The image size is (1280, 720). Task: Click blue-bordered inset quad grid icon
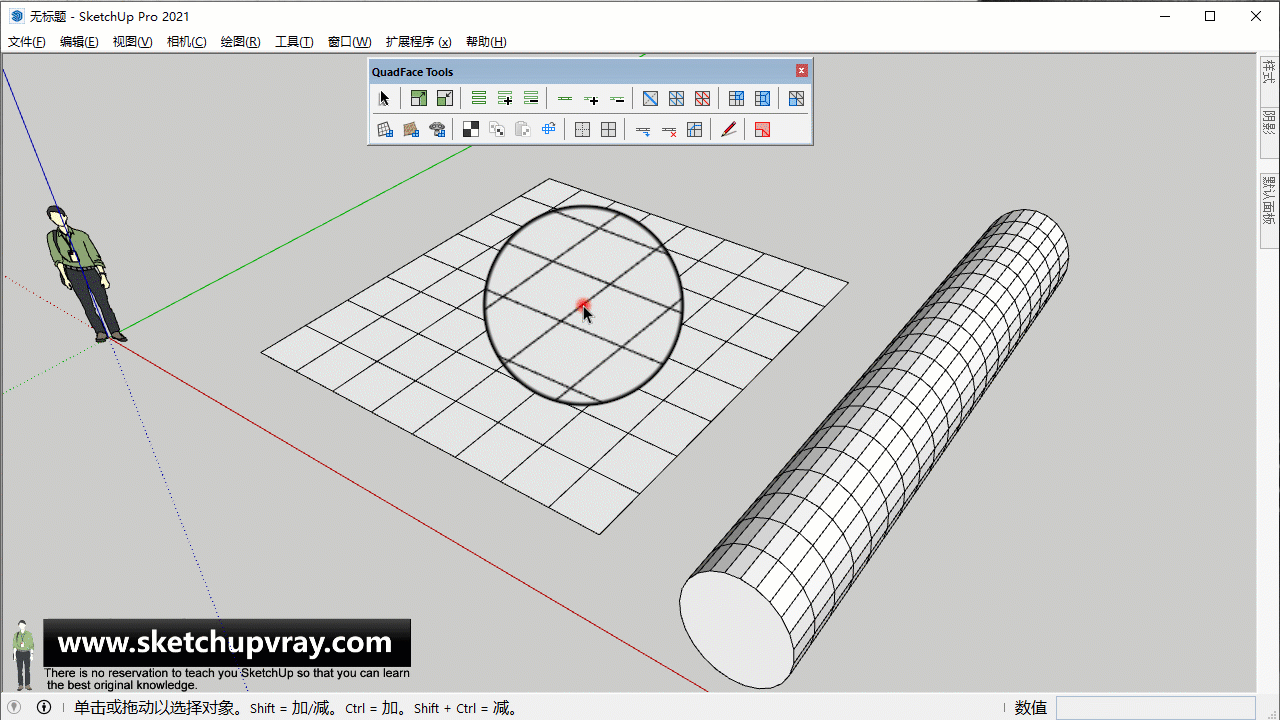[763, 98]
